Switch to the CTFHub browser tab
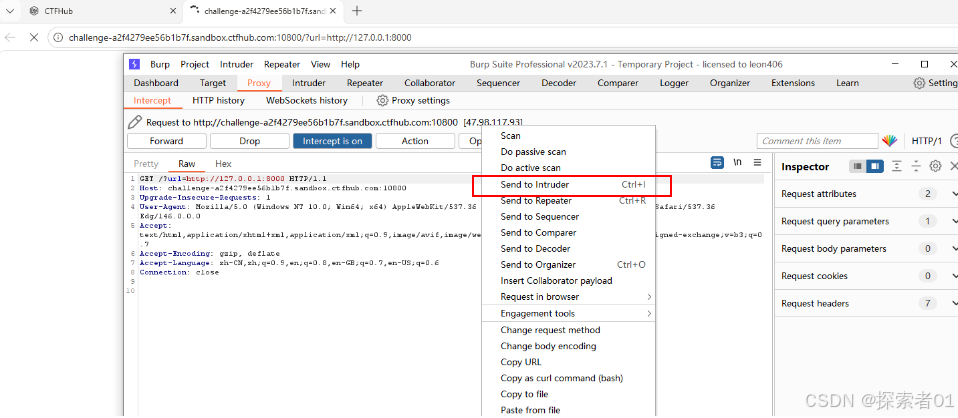 [x=104, y=11]
